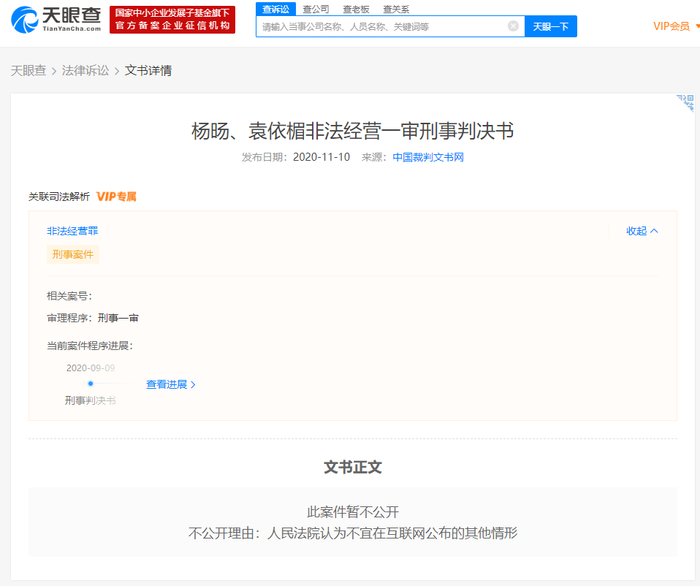The height and width of the screenshot is (586, 700).
Task: Focus the company name search input
Action: click(x=380, y=27)
